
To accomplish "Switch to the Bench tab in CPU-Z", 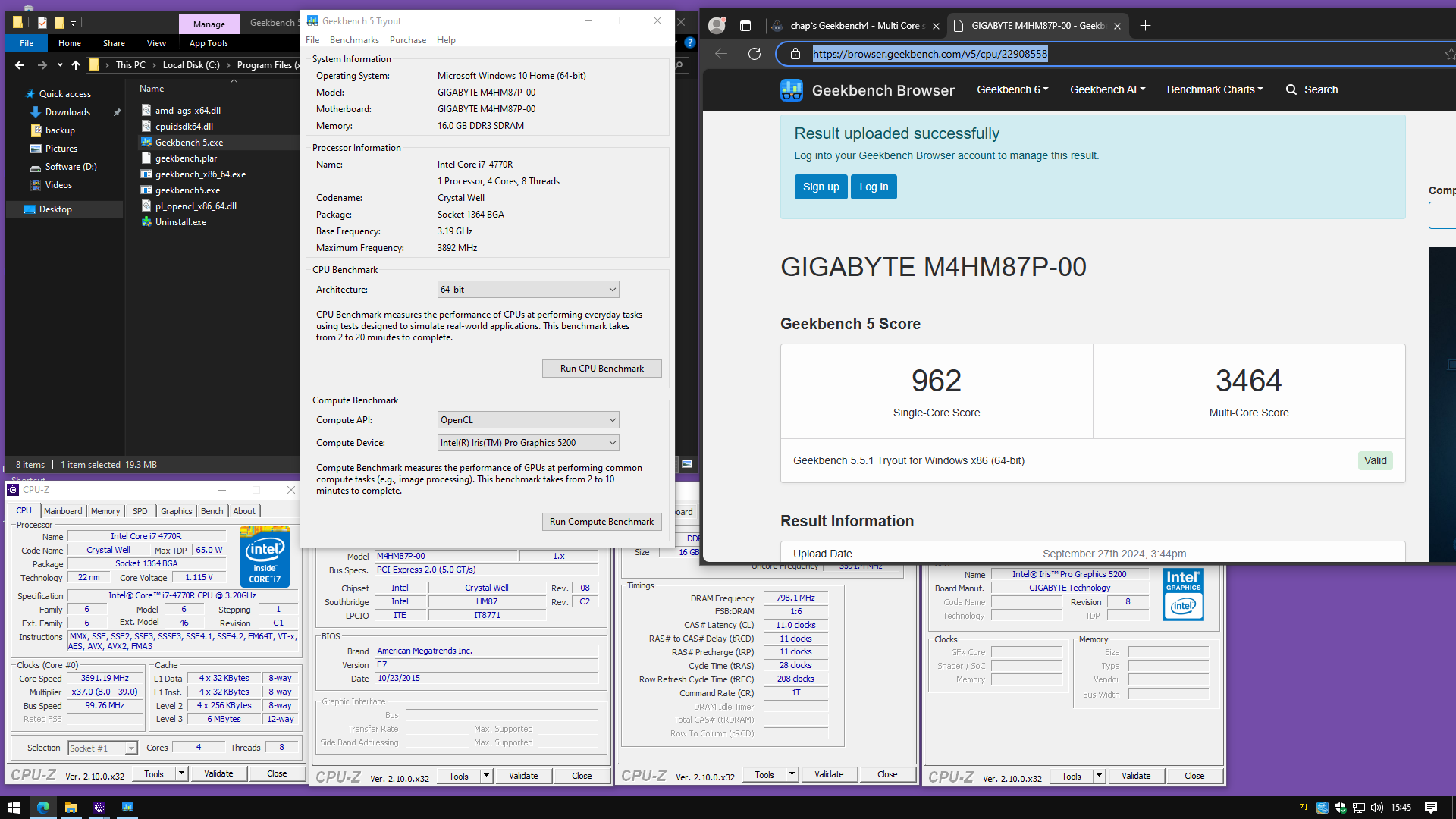I will [x=212, y=511].
